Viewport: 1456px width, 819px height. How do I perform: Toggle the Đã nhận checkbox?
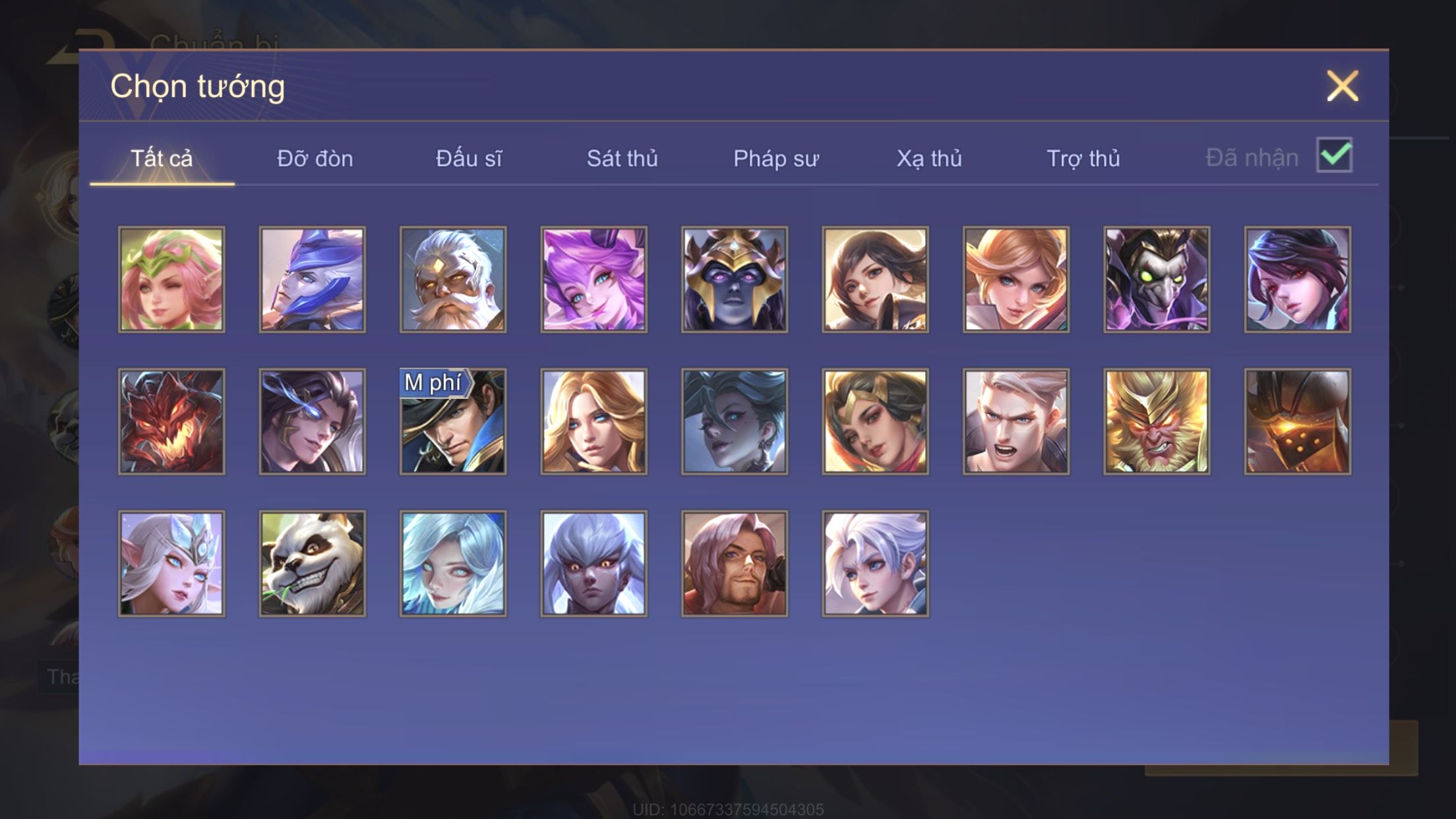1334,156
